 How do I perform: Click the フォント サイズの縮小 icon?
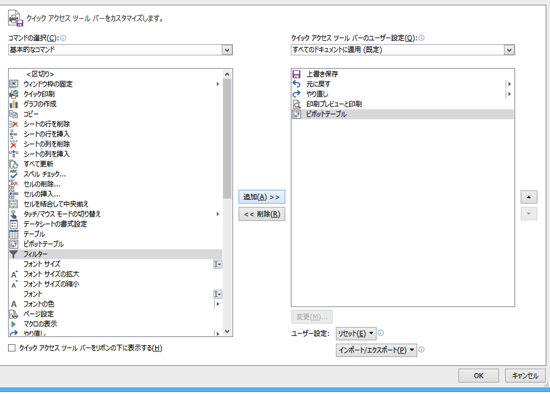(13, 284)
